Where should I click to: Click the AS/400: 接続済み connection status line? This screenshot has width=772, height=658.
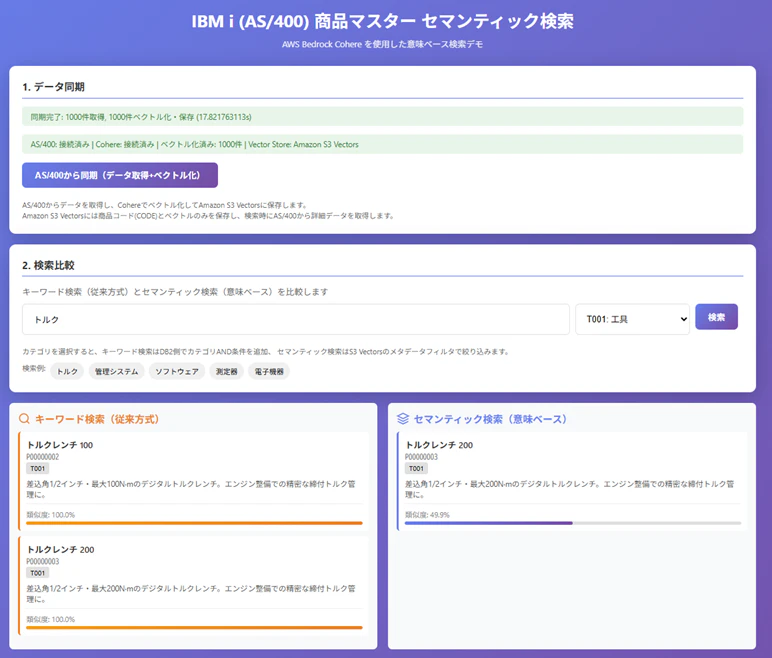click(x=383, y=144)
